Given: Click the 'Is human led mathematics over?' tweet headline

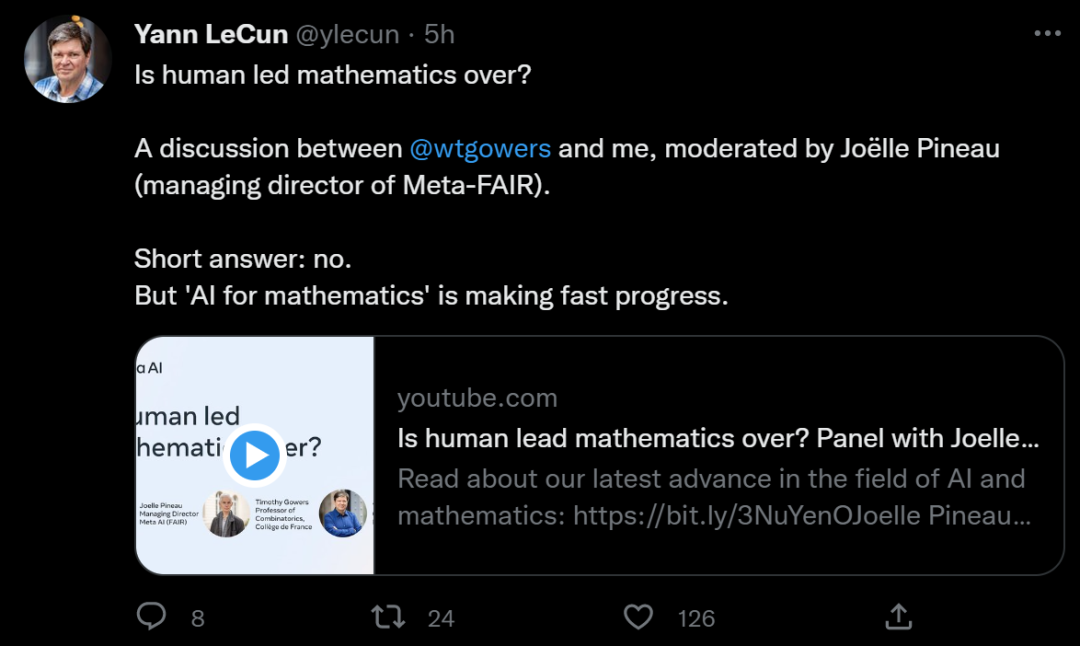Looking at the screenshot, I should (x=332, y=76).
